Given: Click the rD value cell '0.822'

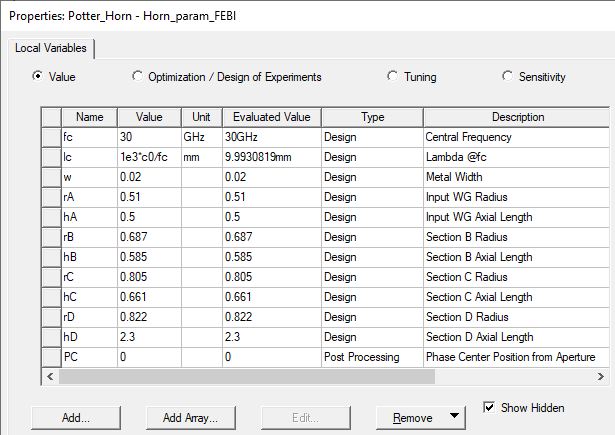Looking at the screenshot, I should (149, 317).
